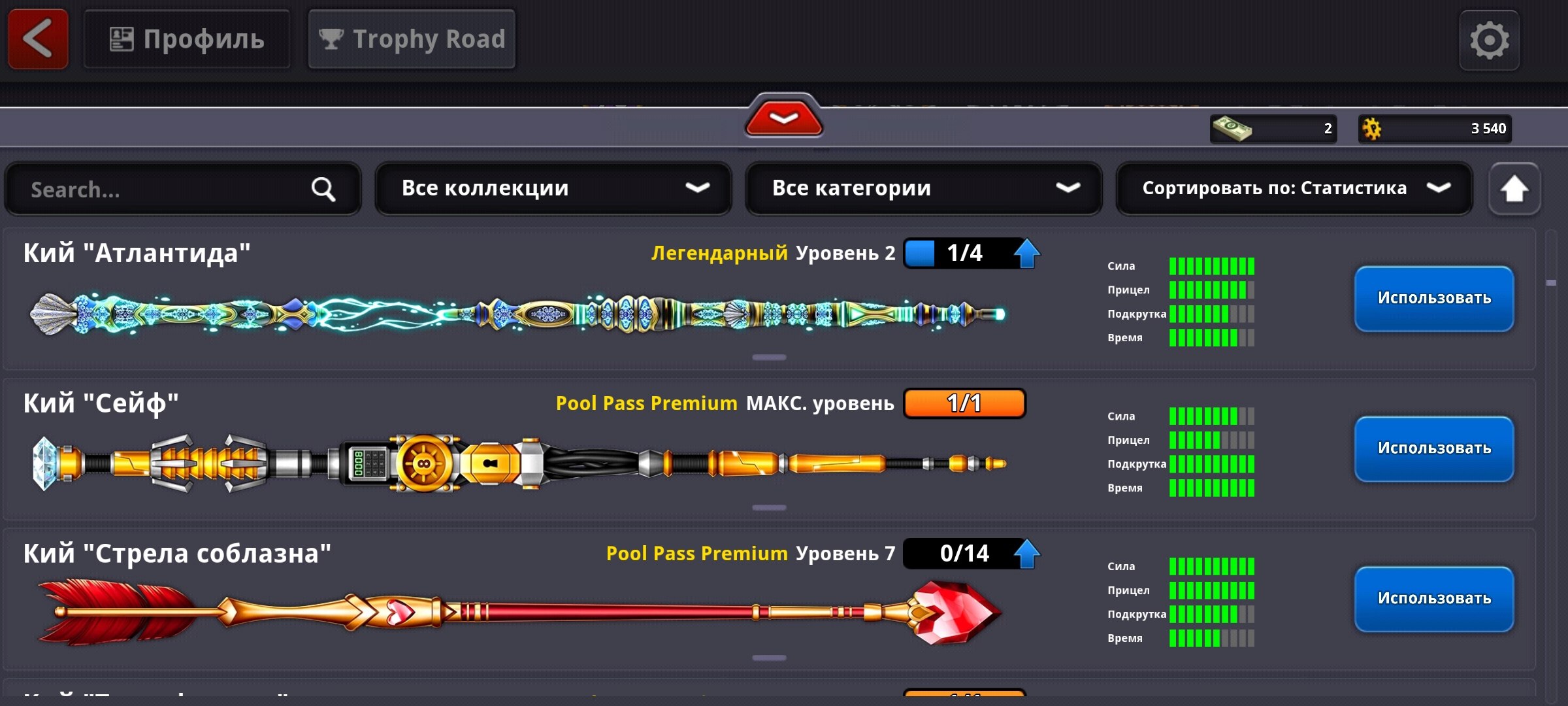
Task: Use the Стрела соблазна cue
Action: pyautogui.click(x=1434, y=599)
